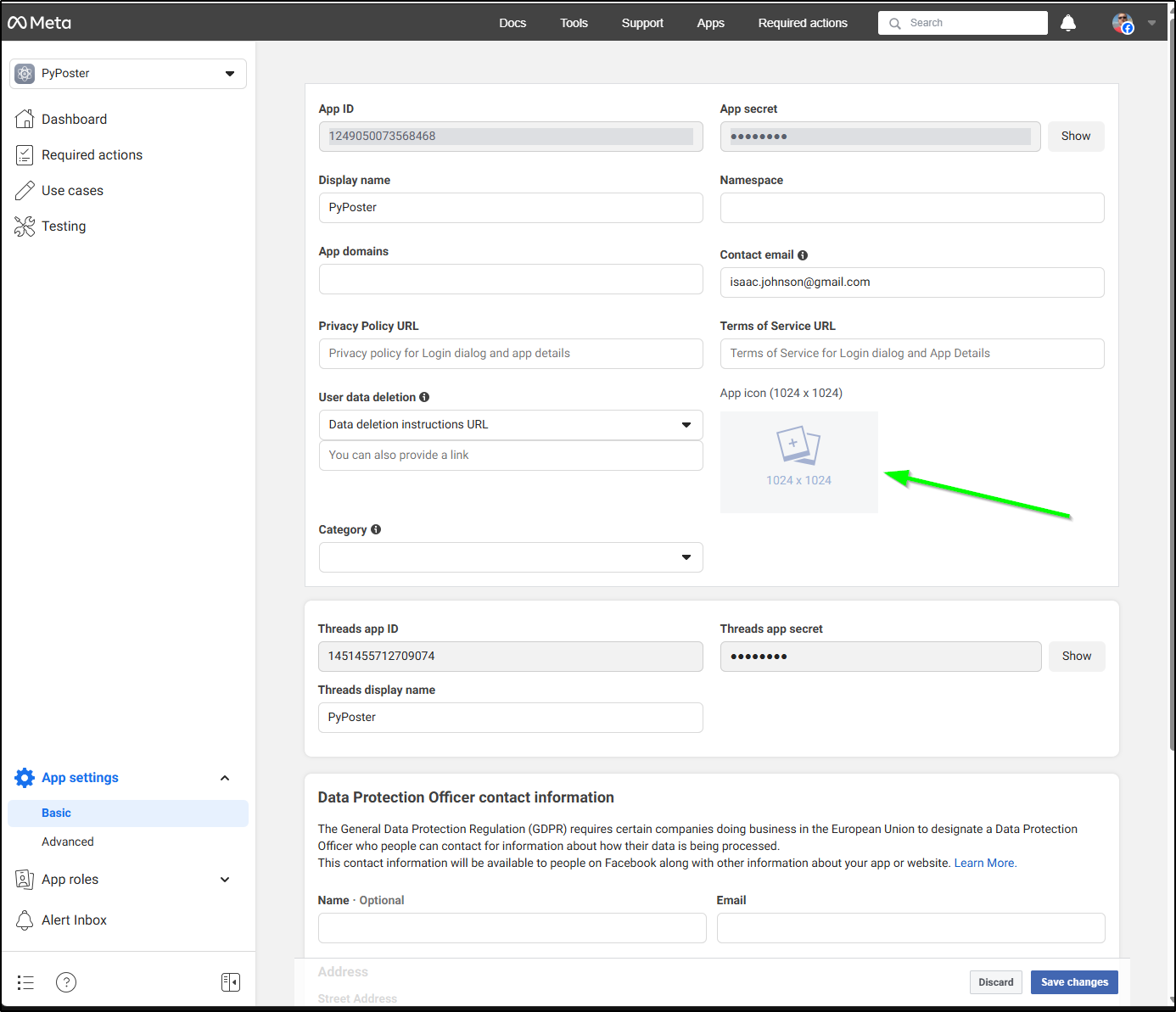Screen dimensions: 1176x1012
Task: Edit the Contact email field
Action: [912, 282]
